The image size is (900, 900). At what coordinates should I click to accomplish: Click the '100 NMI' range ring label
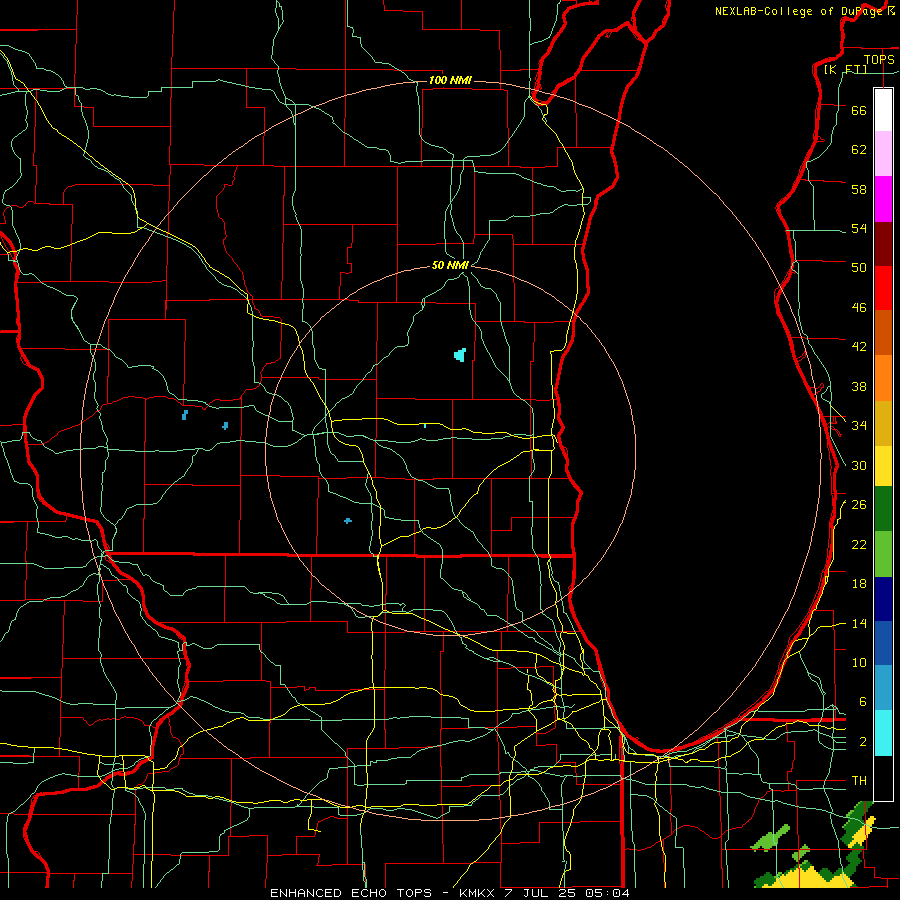(450, 80)
